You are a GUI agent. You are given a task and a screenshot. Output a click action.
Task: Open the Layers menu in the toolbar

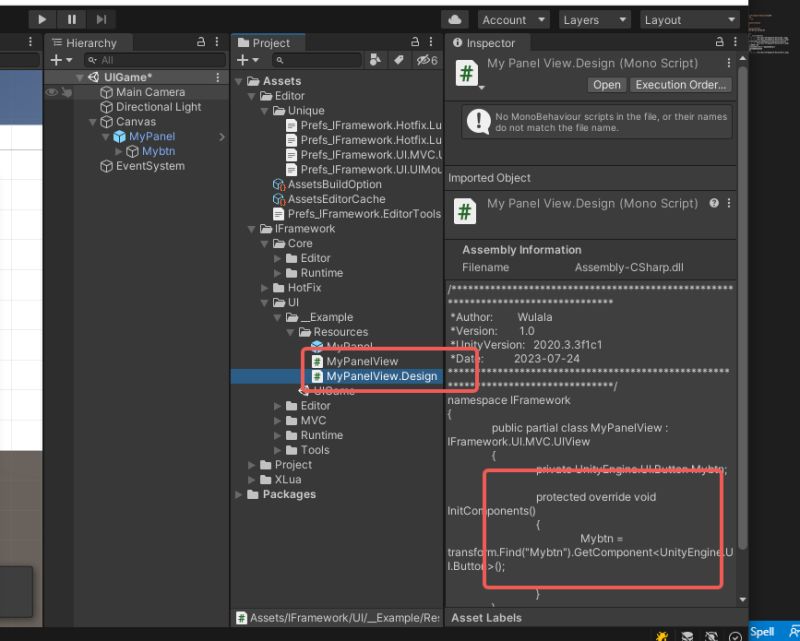coord(593,19)
